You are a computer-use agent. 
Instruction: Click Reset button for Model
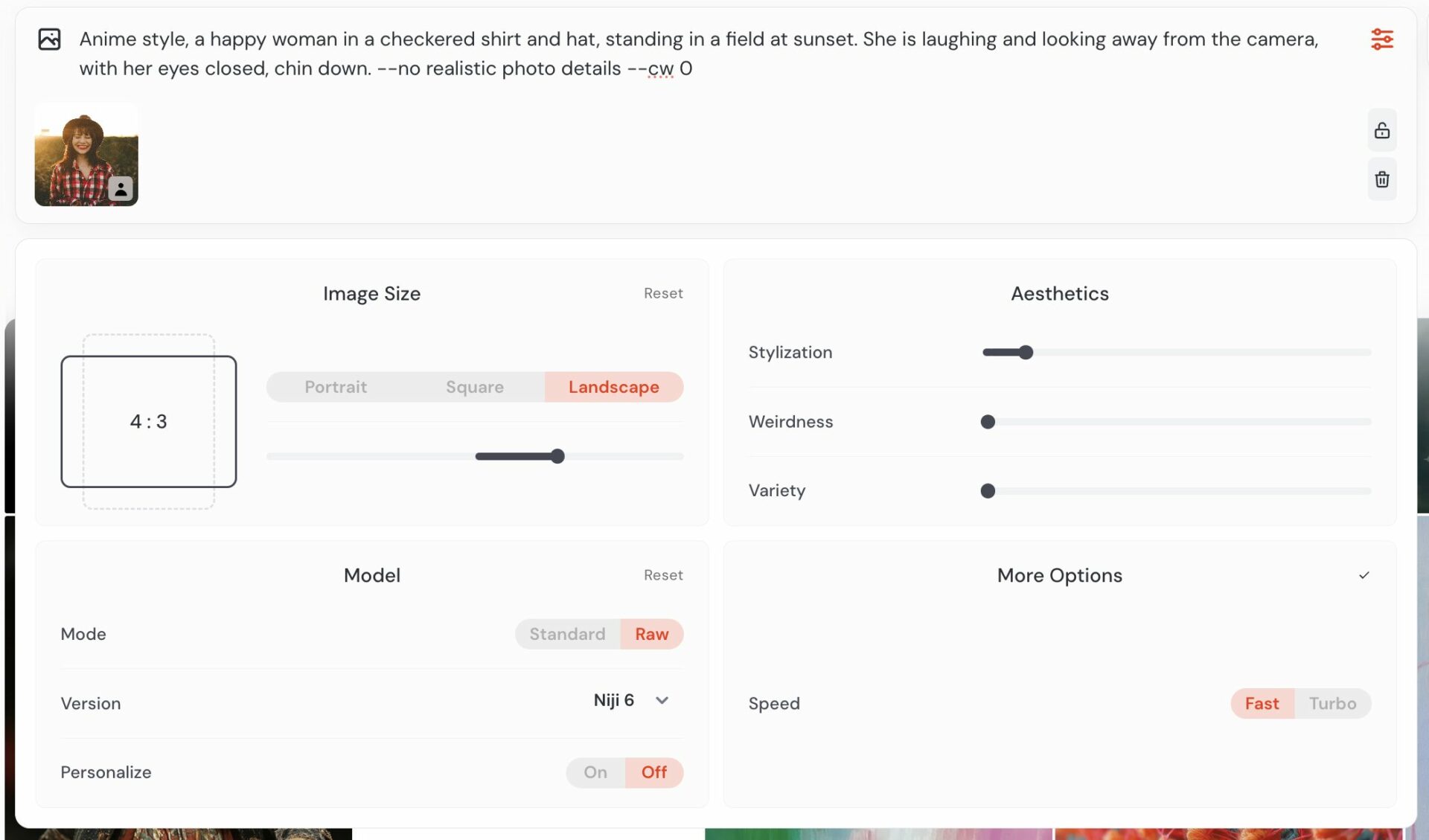click(663, 575)
